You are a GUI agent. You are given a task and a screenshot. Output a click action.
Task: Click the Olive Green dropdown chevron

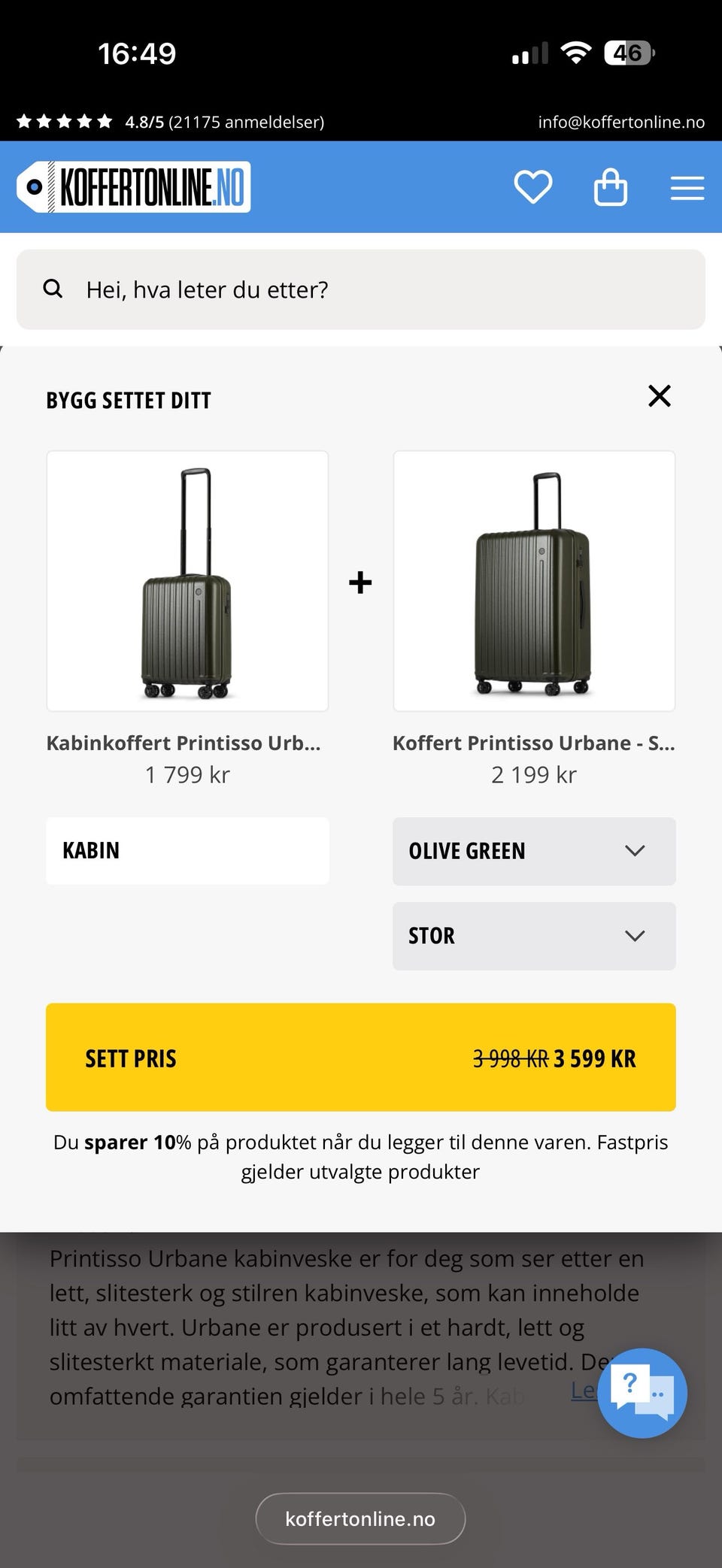635,851
